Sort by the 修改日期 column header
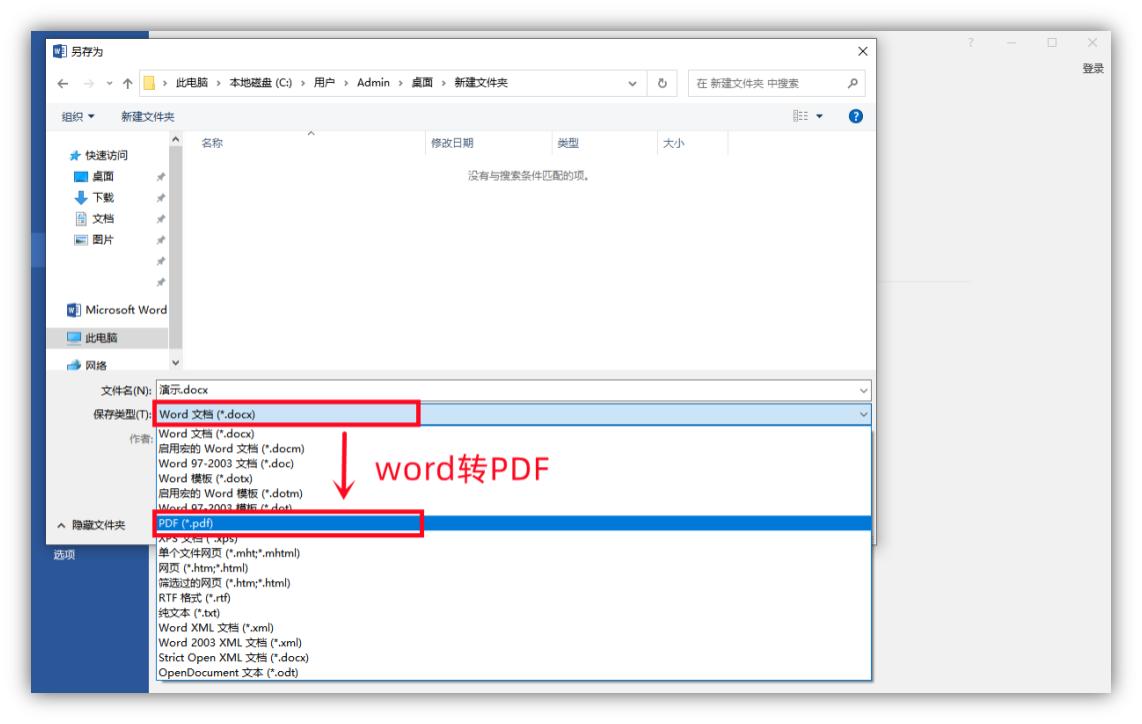This screenshot has width=1142, height=724. pos(452,144)
